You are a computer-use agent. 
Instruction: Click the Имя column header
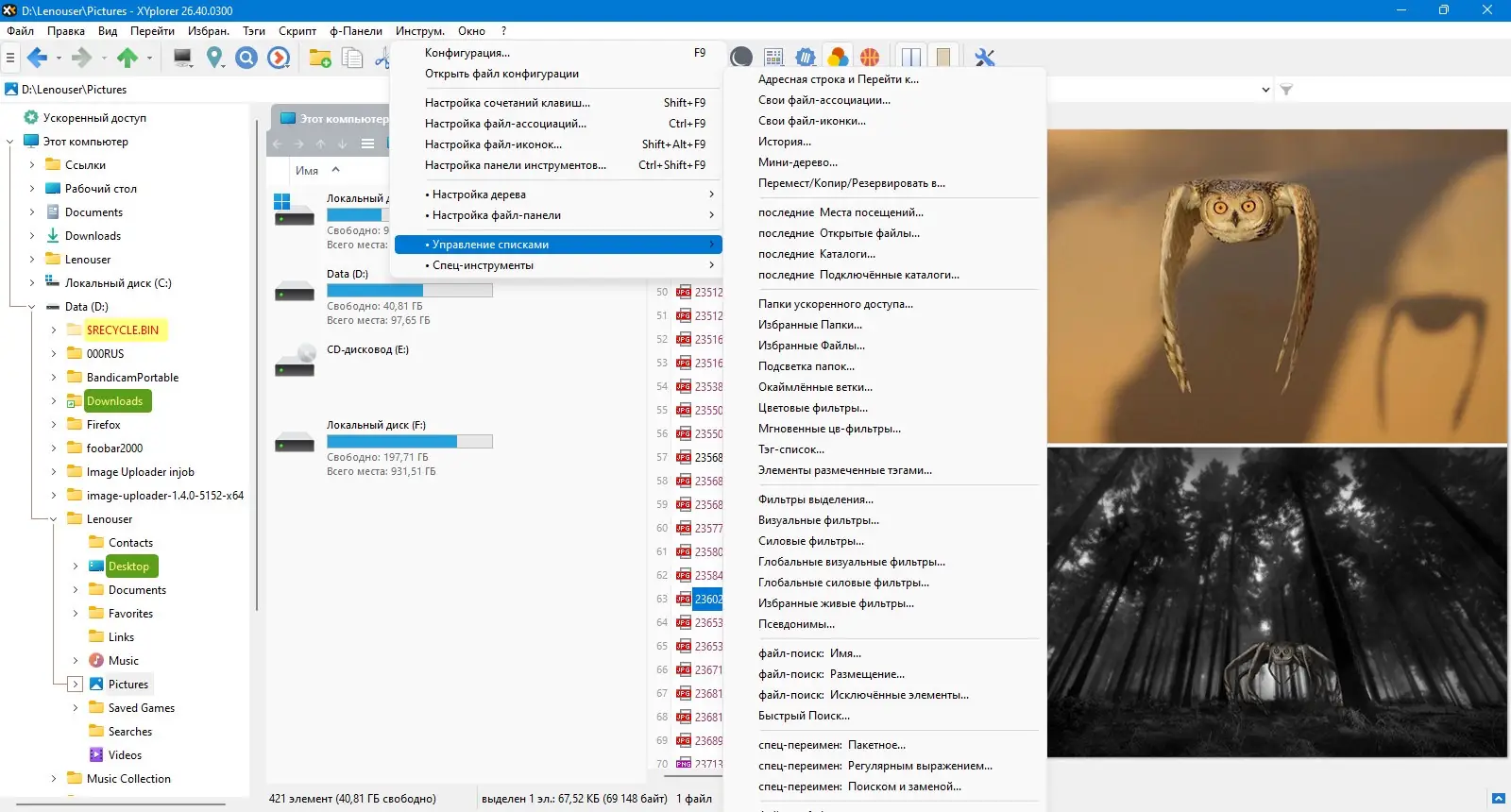pos(307,171)
